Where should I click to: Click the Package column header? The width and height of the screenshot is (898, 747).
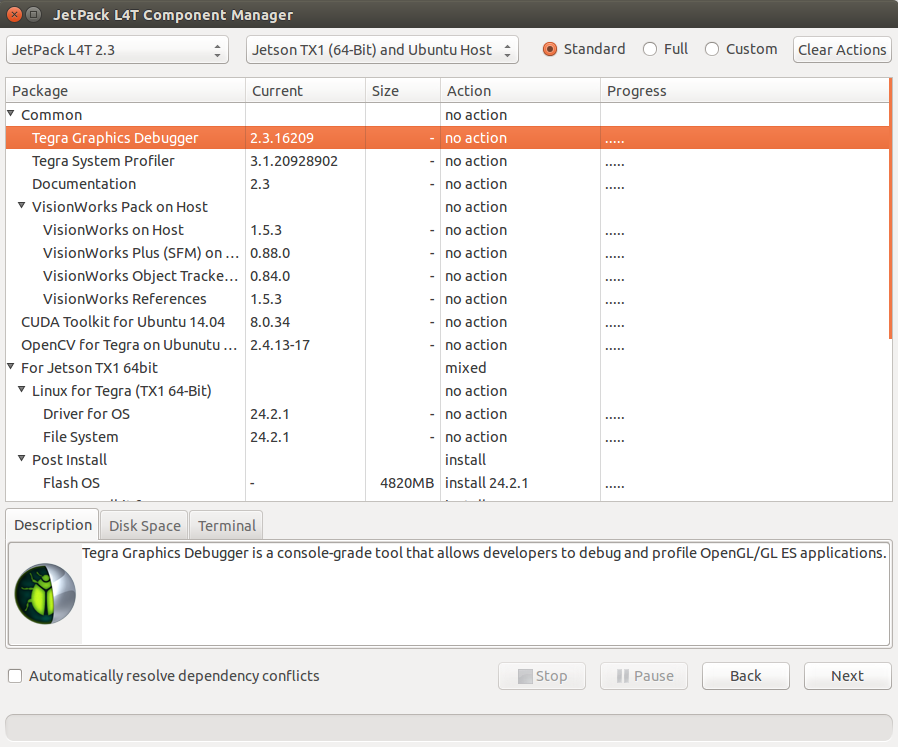click(x=125, y=91)
